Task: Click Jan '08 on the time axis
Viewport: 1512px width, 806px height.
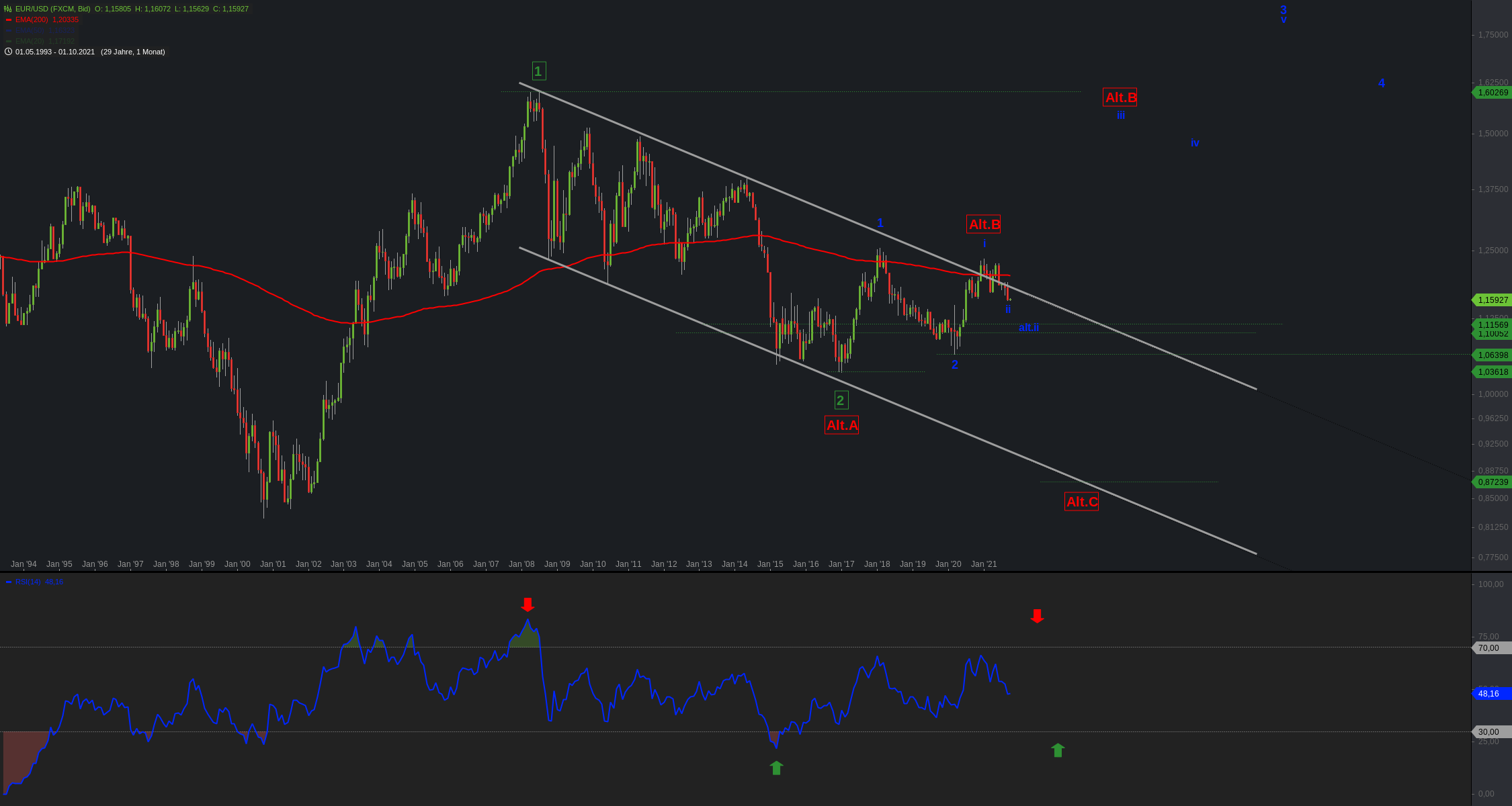Action: click(521, 564)
